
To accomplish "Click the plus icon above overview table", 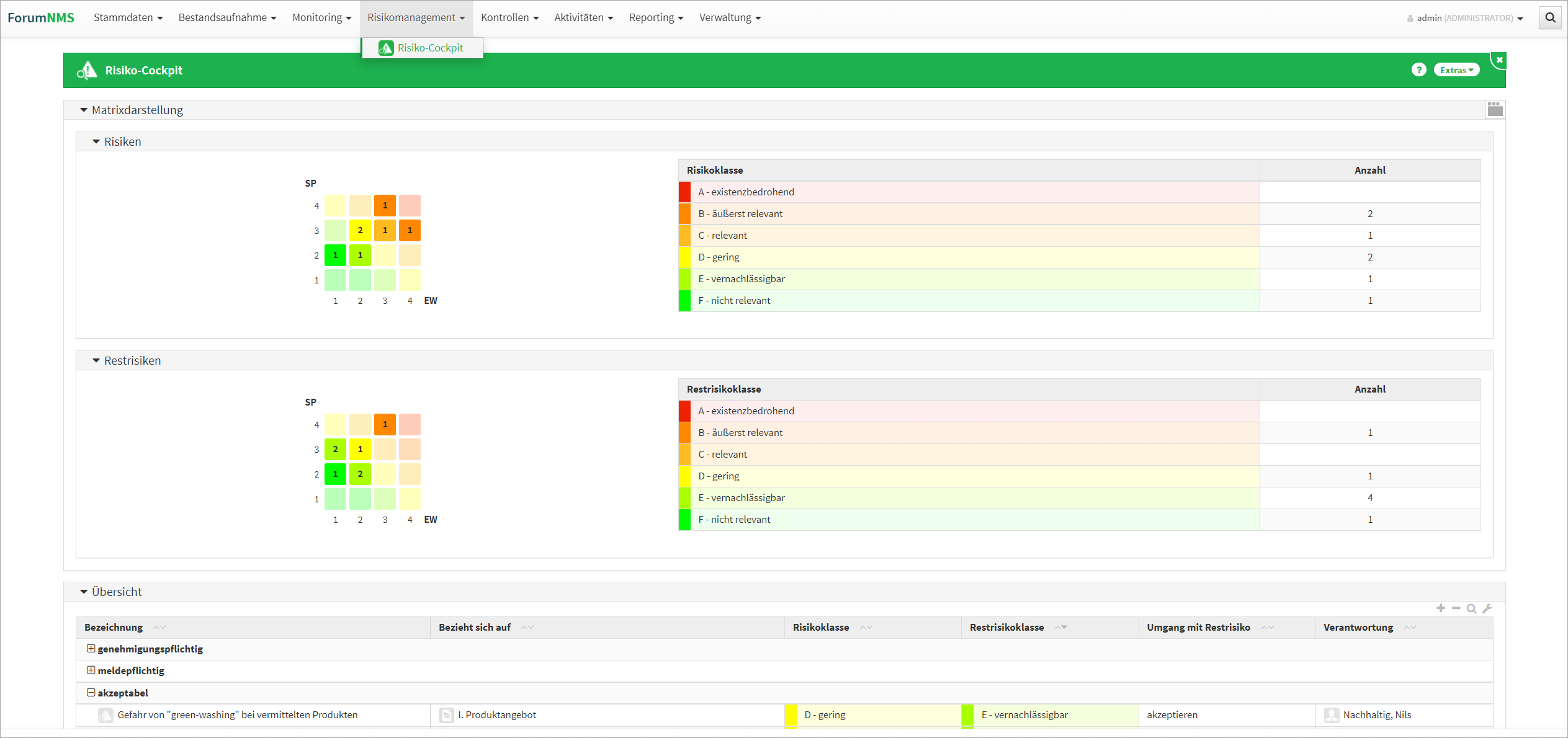I will (x=1441, y=608).
